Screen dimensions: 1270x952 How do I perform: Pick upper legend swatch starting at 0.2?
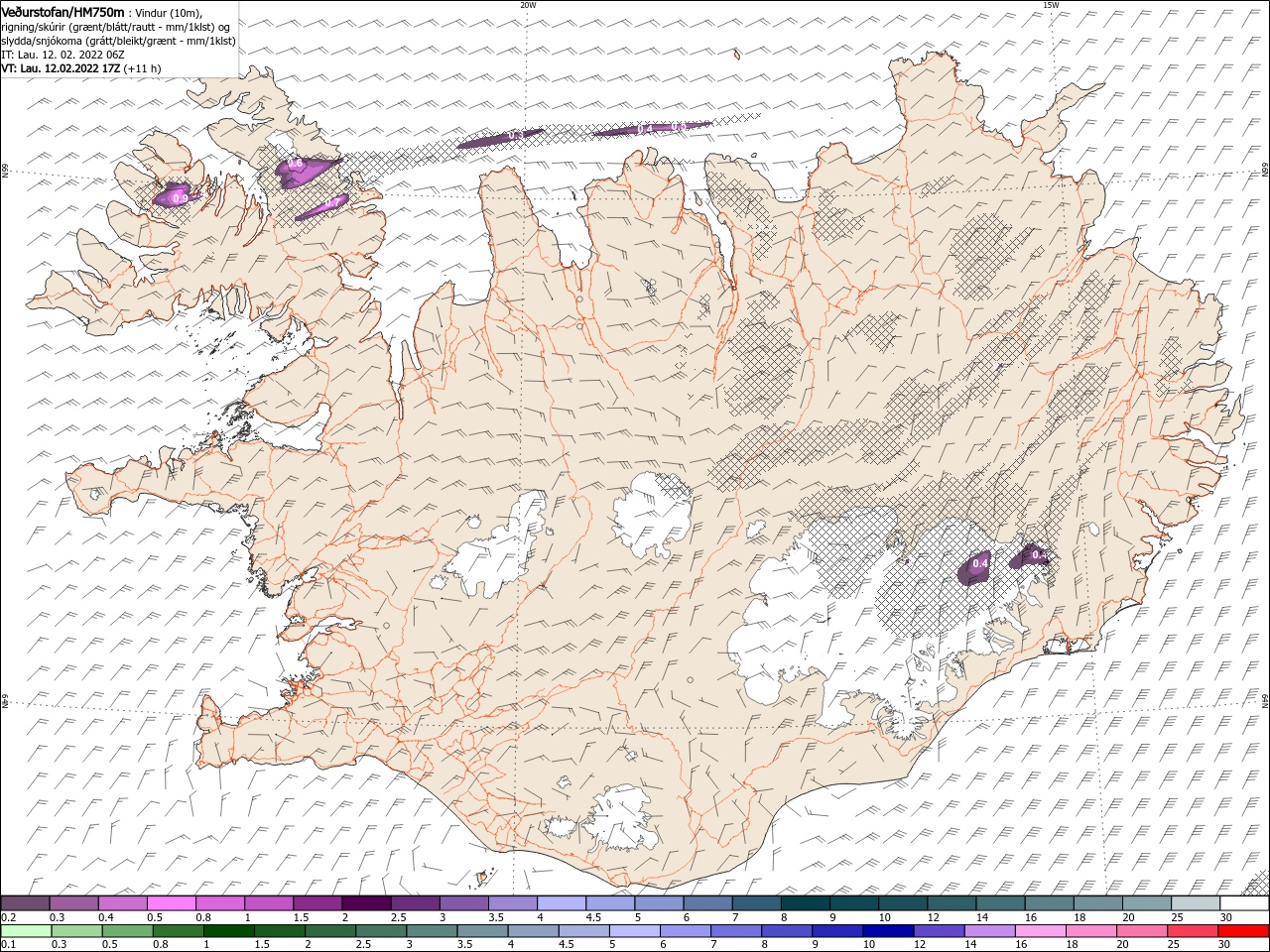coord(25,903)
